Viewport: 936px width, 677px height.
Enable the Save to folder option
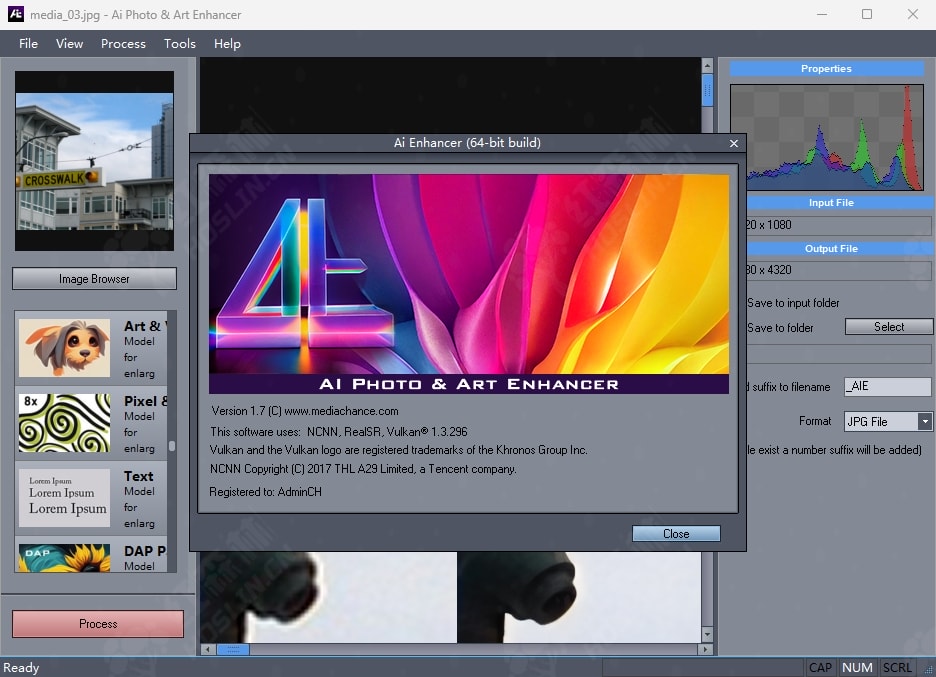click(x=780, y=328)
